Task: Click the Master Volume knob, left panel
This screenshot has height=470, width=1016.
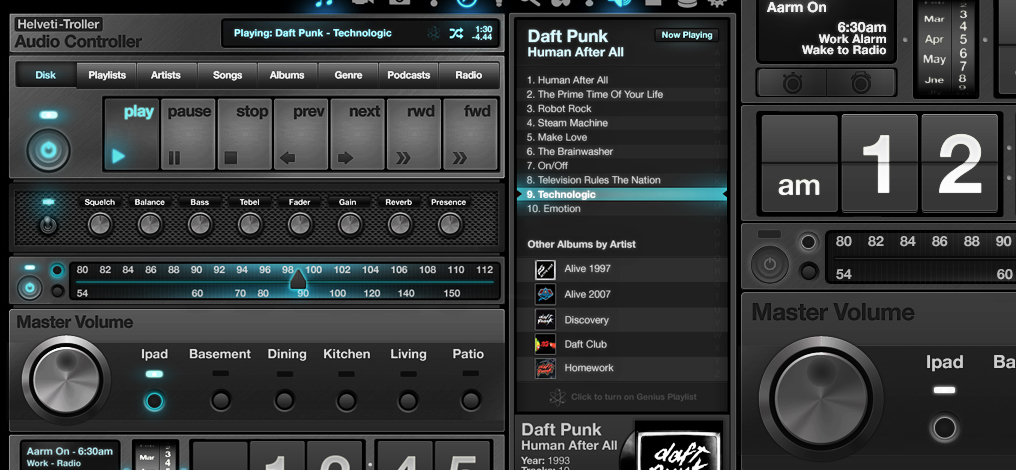Action: coord(66,380)
